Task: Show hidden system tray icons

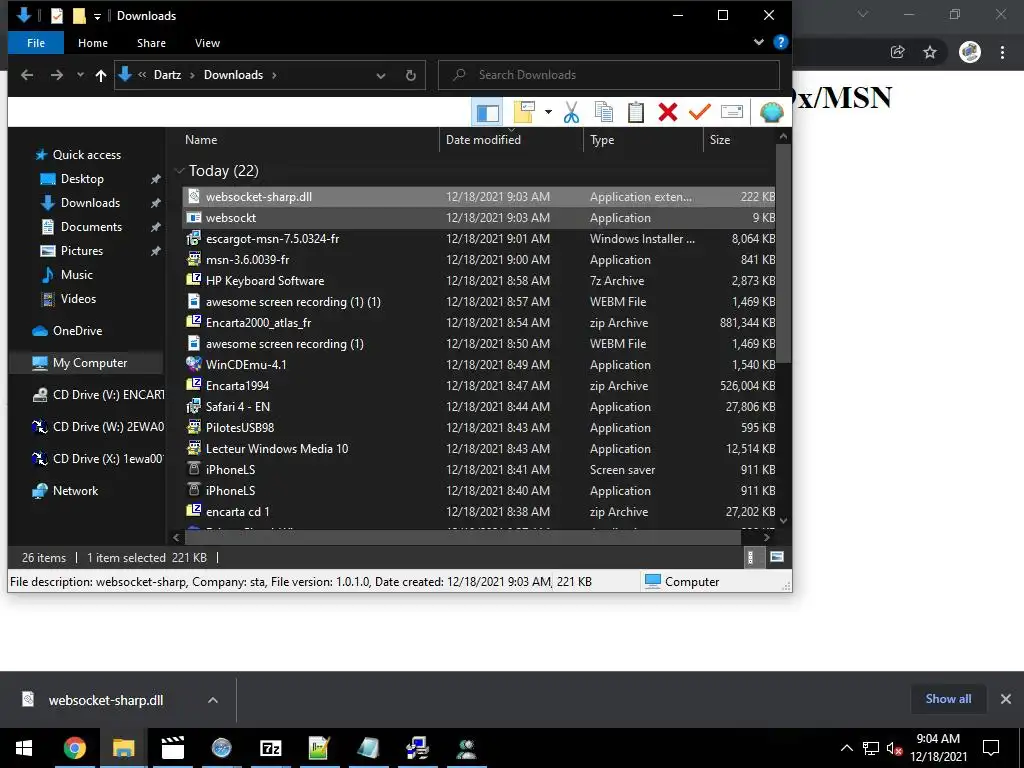Action: [846, 748]
